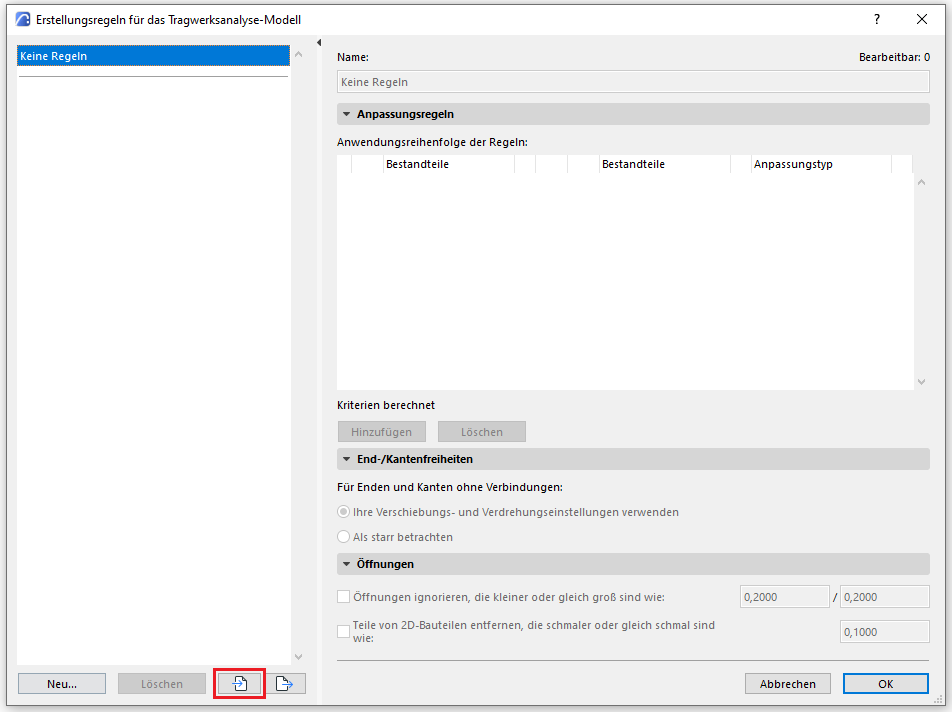
Task: Enable 'Teile von 2D-Bauteilen entfernen' checkbox
Action: tap(344, 631)
